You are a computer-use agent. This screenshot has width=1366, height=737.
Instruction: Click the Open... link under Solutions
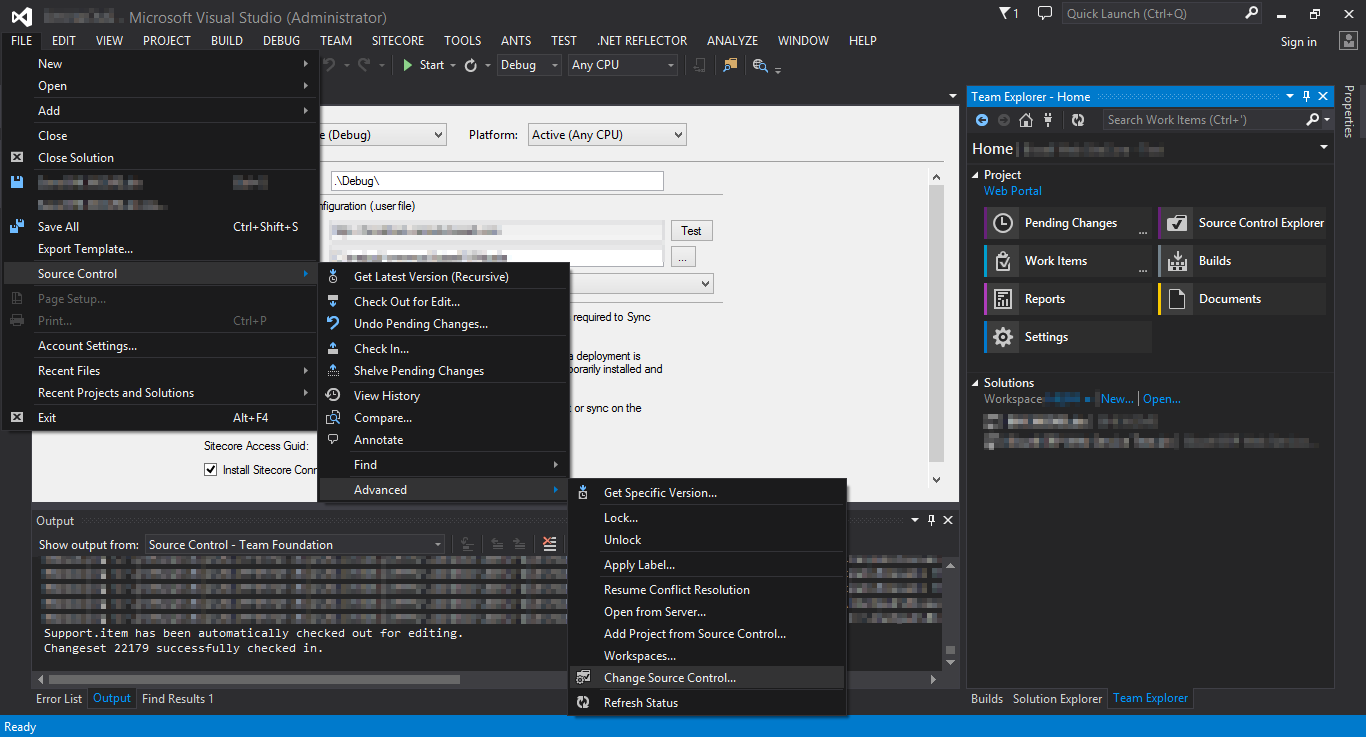tap(1162, 399)
